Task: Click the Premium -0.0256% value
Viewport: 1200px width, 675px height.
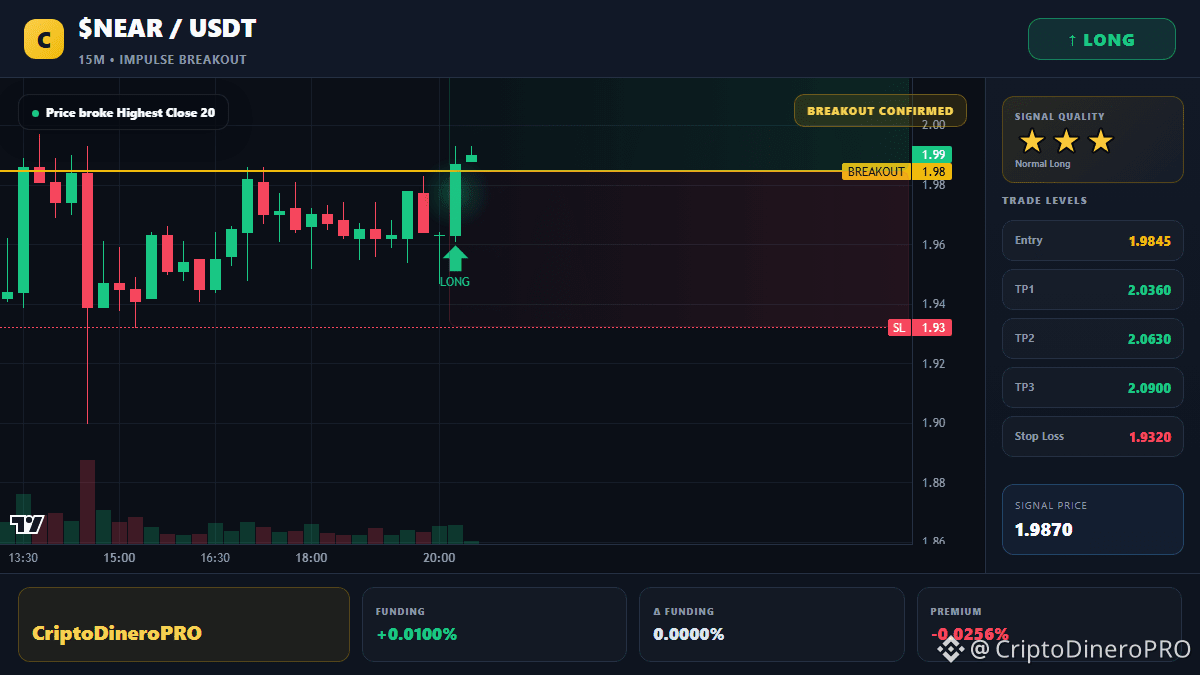Action: tap(969, 634)
